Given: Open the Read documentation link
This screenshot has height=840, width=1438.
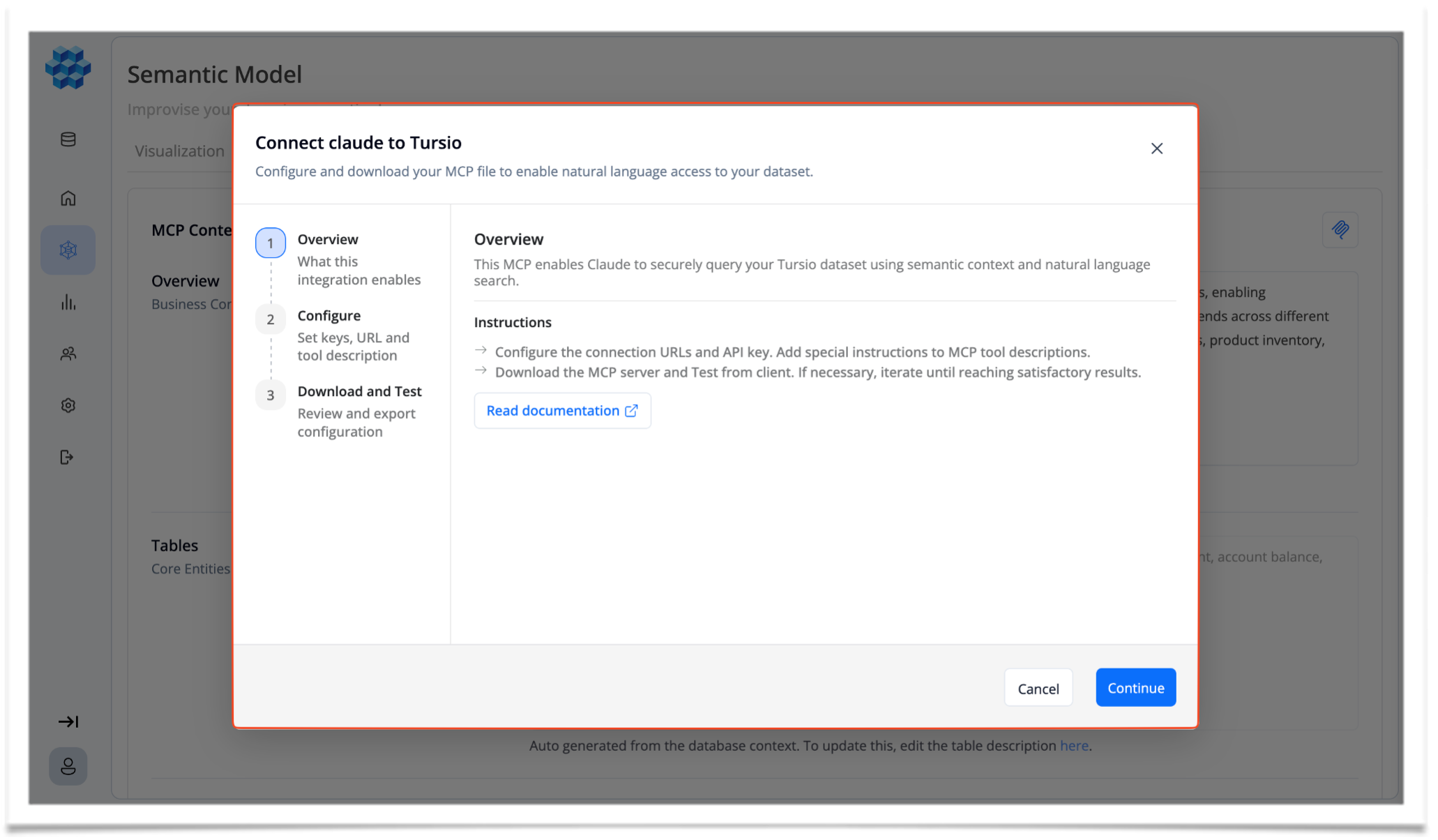Looking at the screenshot, I should coord(562,411).
